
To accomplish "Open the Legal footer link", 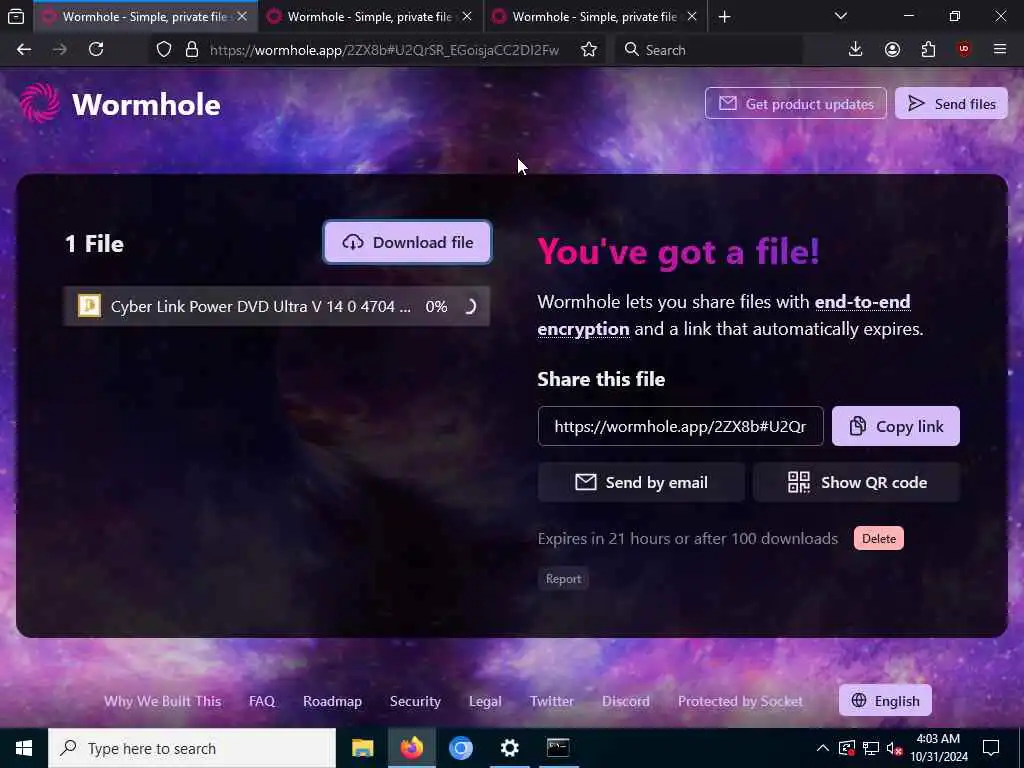I will 485,701.
